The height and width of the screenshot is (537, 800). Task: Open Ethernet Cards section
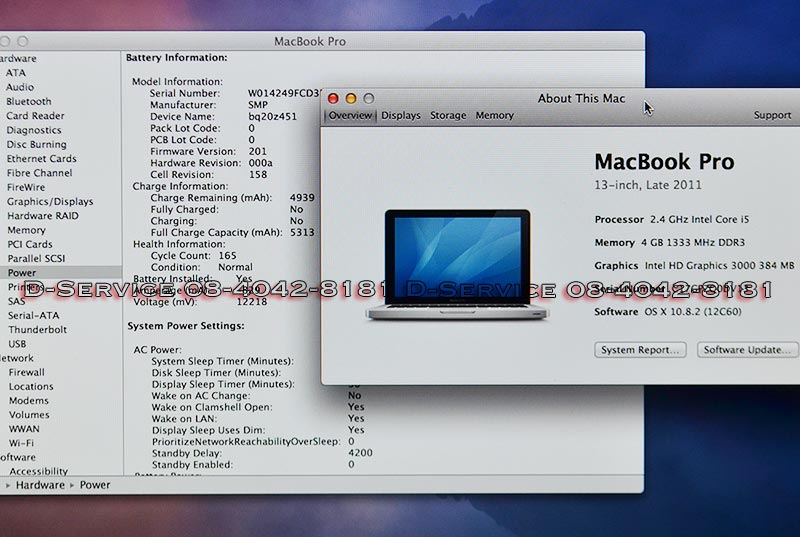coord(41,159)
